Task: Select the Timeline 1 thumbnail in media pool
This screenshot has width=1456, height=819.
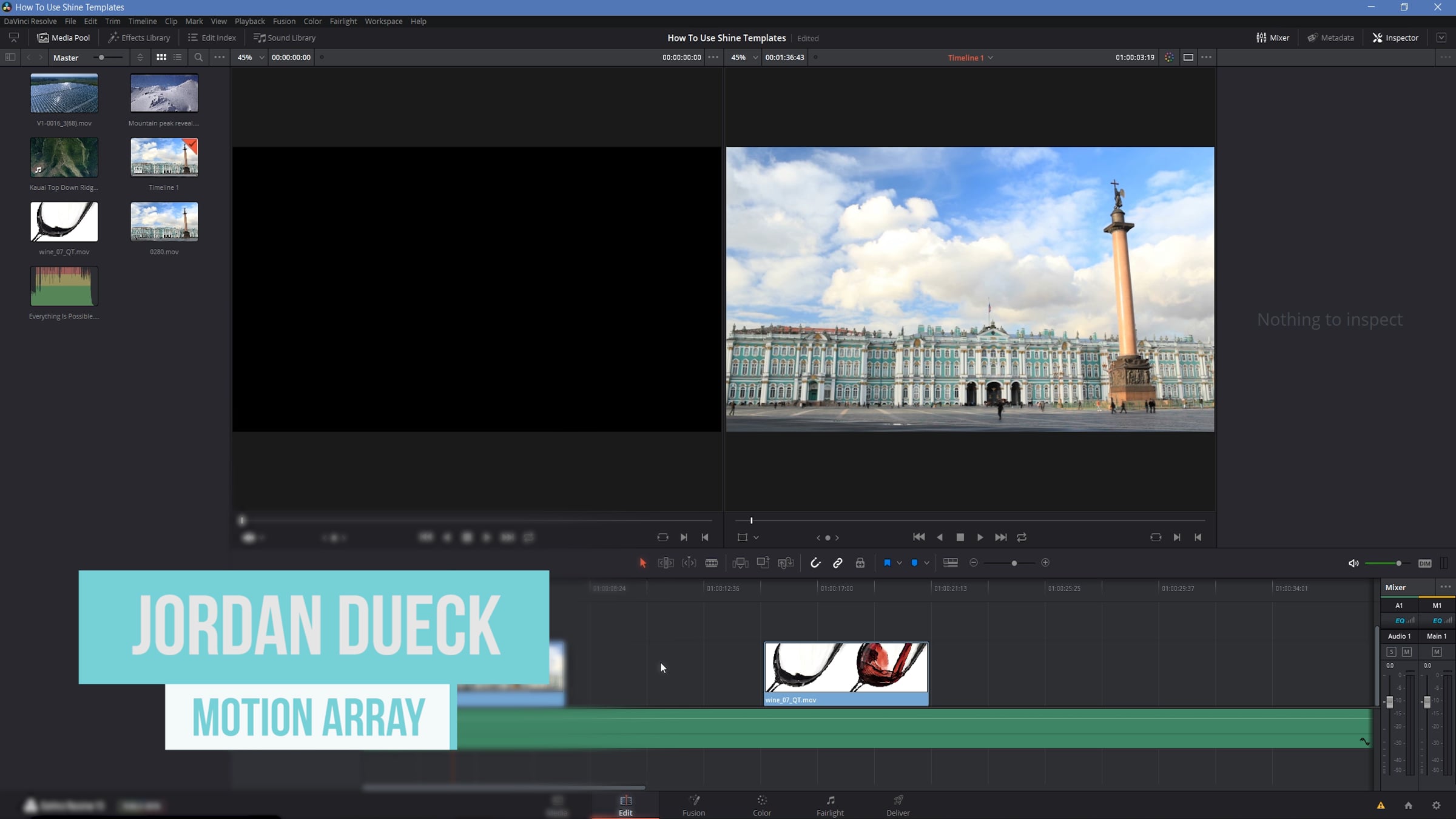Action: point(164,157)
